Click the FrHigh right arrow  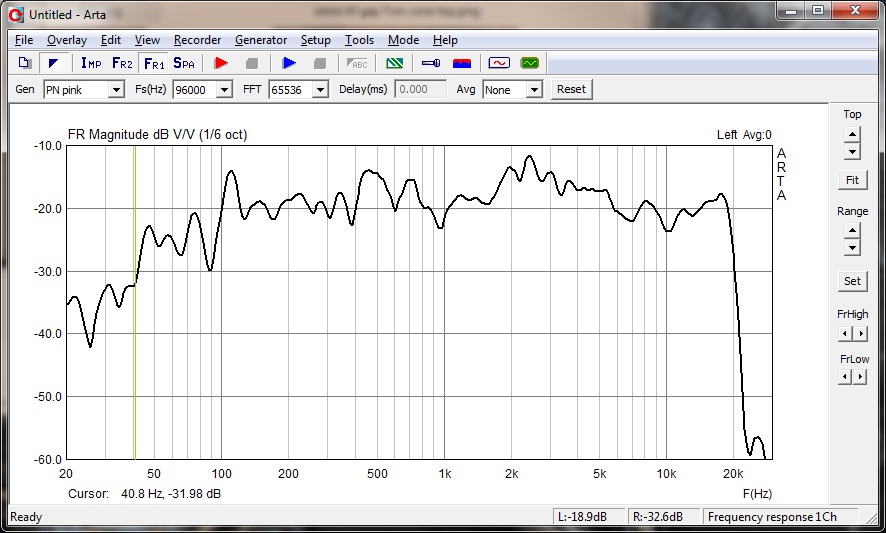[860, 333]
